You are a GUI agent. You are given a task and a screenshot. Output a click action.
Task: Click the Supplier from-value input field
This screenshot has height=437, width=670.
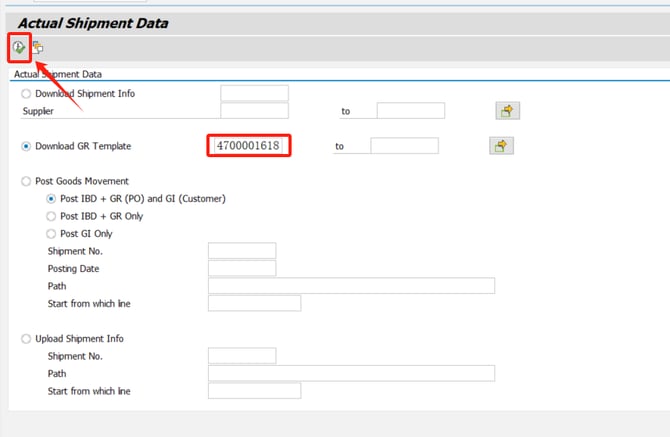[254, 111]
